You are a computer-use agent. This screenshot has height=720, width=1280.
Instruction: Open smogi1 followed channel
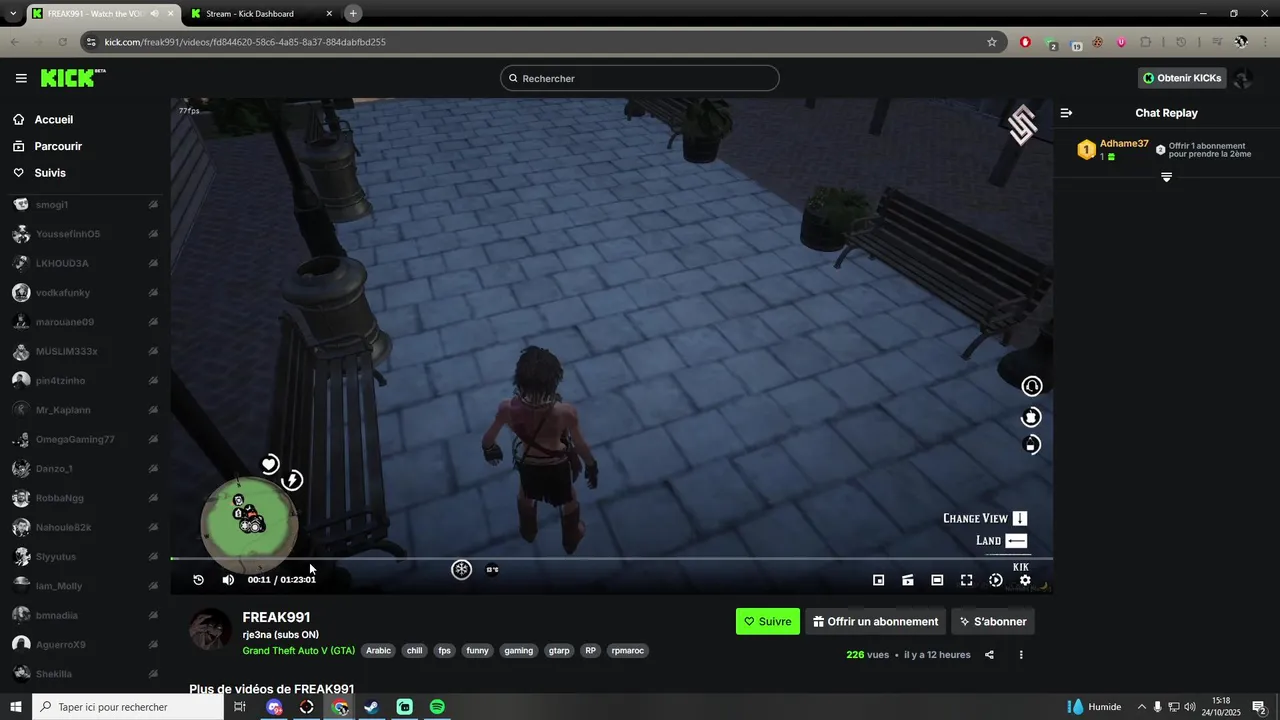[x=85, y=204]
